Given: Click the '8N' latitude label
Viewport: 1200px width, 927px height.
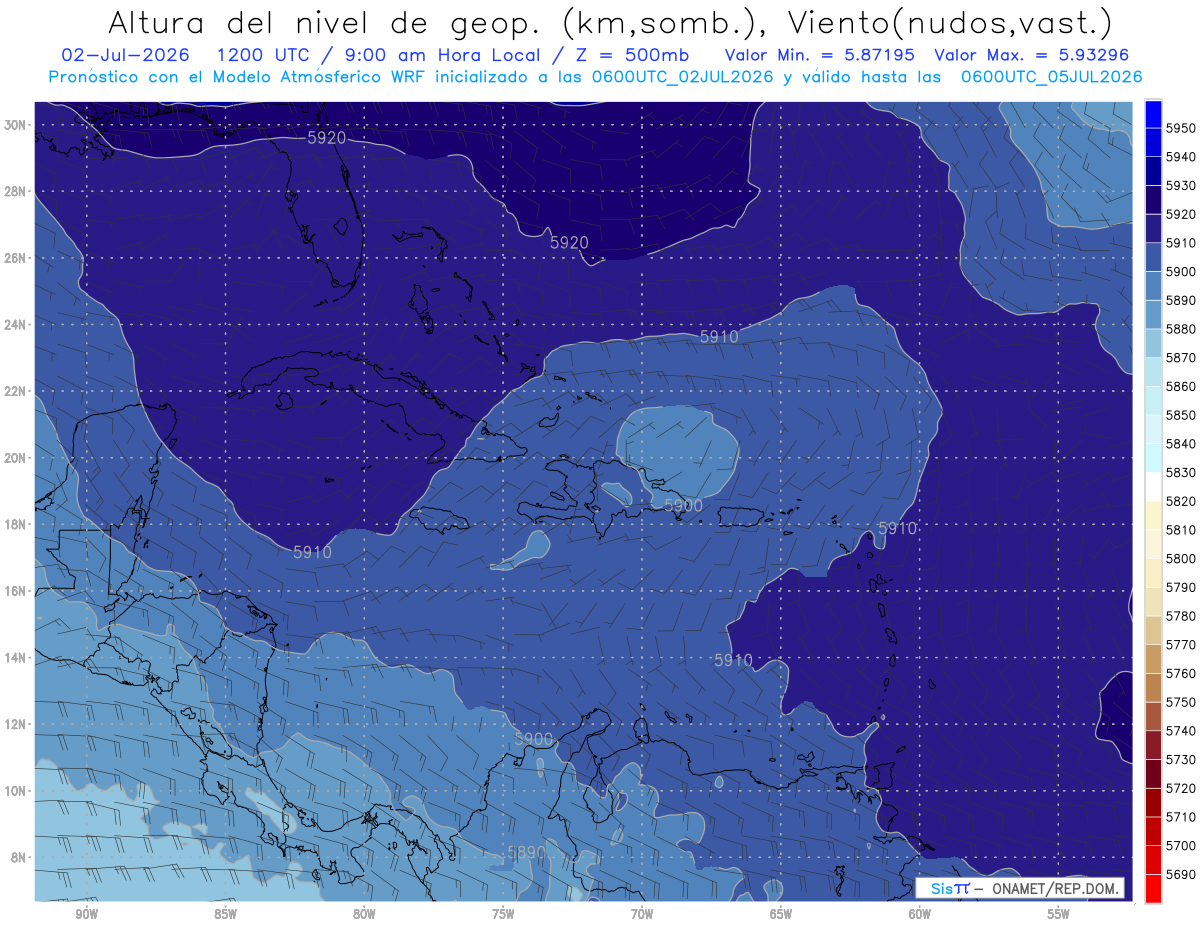Looking at the screenshot, I should [18, 857].
